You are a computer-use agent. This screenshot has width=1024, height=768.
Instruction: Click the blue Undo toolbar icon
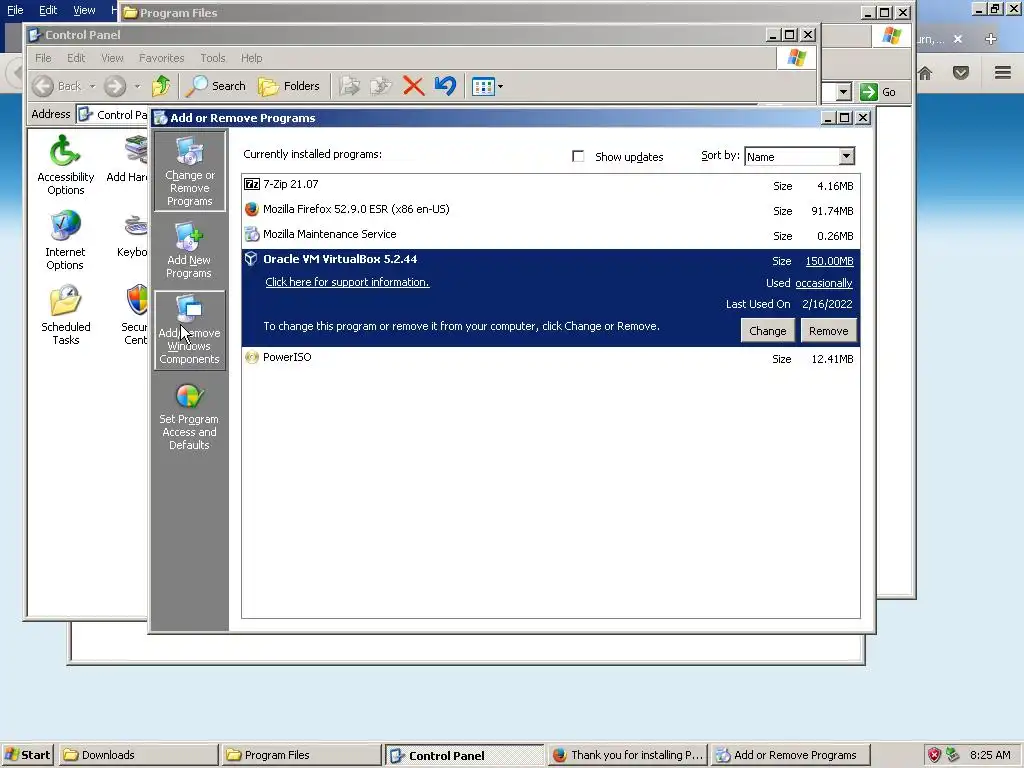pyautogui.click(x=445, y=86)
